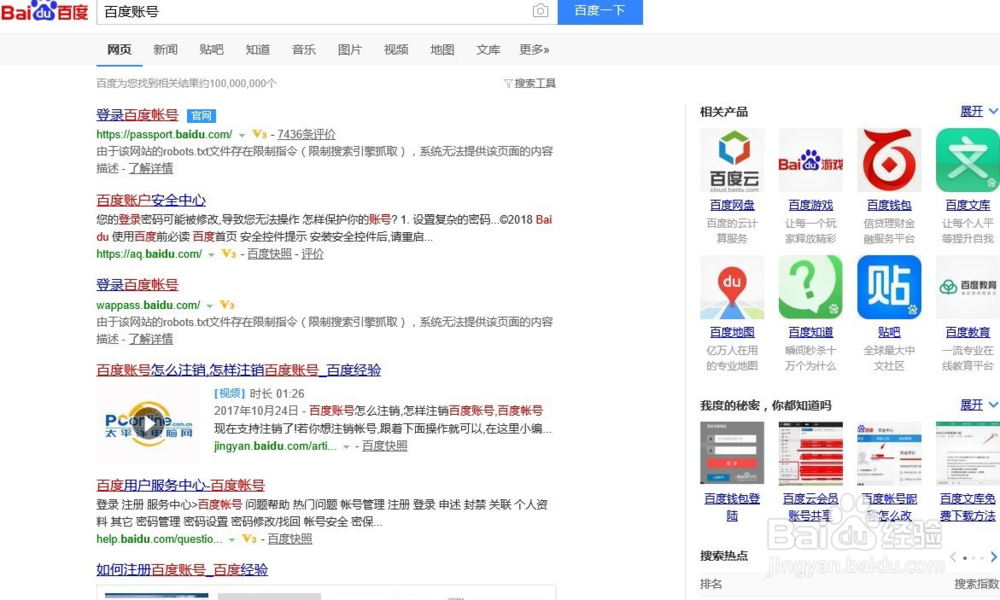Open the 百度游戏 text link

[810, 205]
